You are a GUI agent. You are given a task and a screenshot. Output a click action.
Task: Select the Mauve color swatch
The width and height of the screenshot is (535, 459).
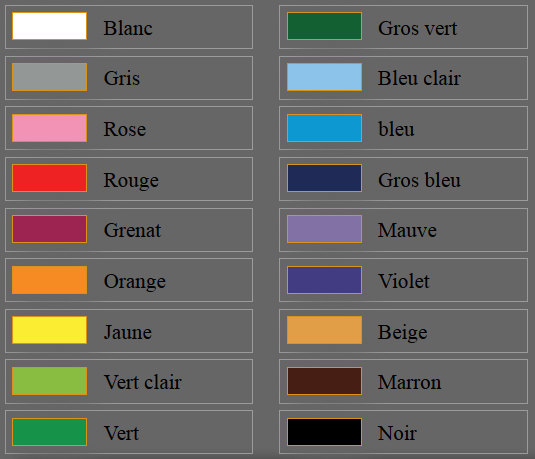pos(324,229)
